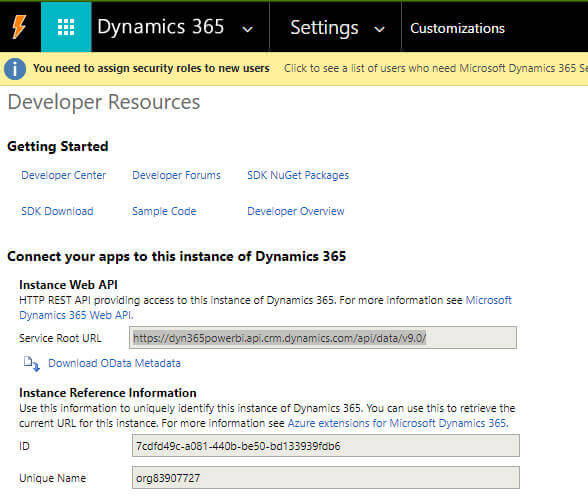Open the SDK Download link
588x502 pixels.
[x=57, y=211]
